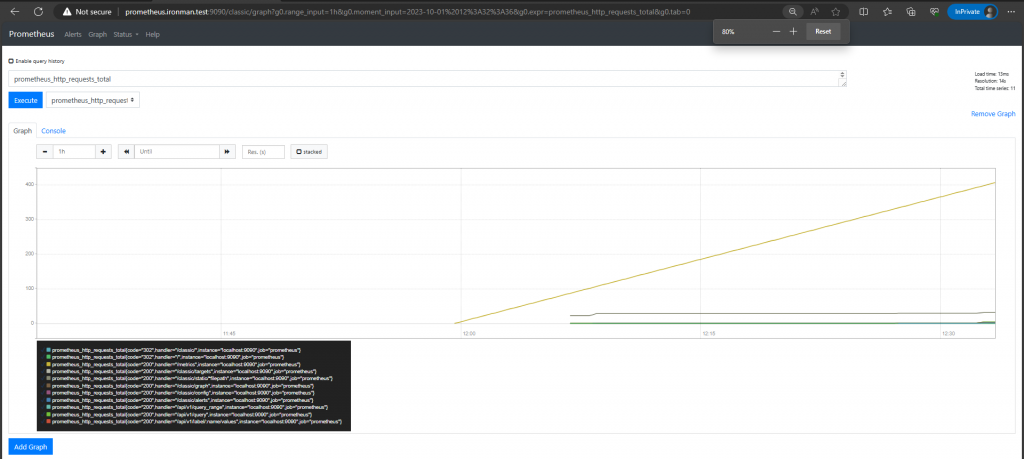Reset the browser zoom level
1024x459 pixels.
click(x=823, y=31)
